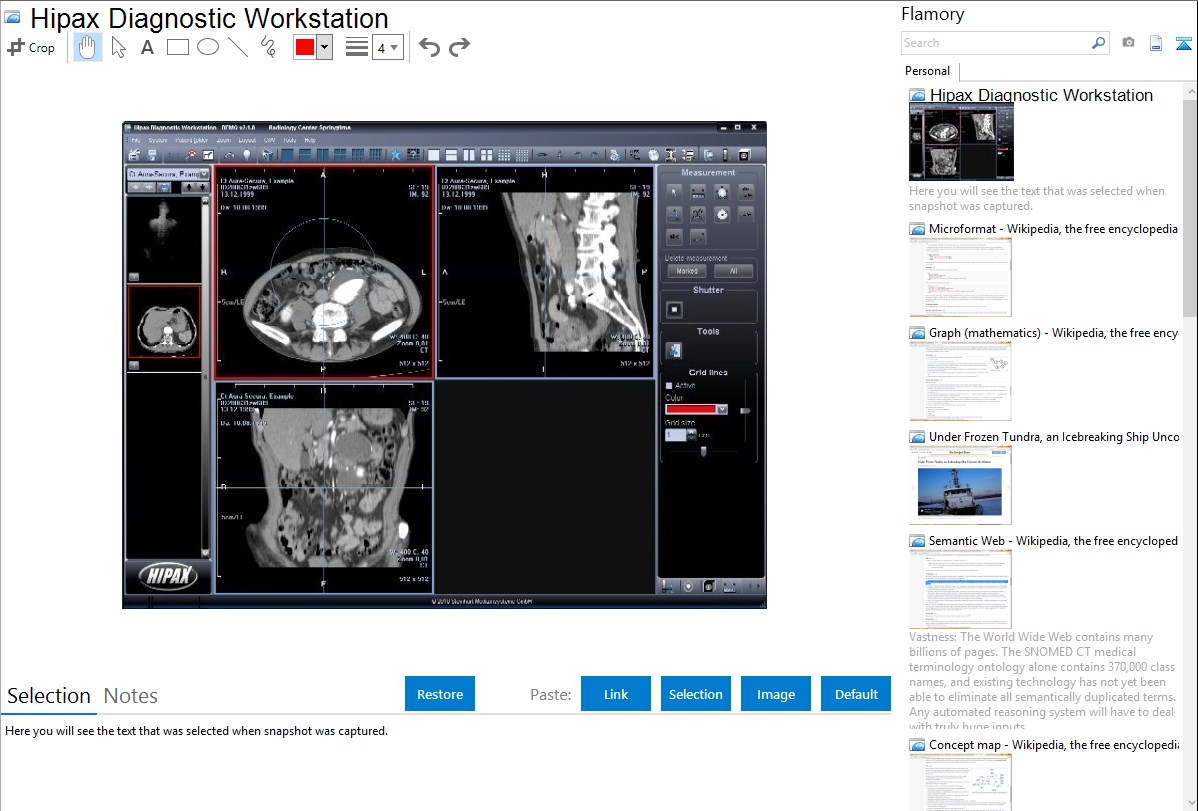Screen dimensions: 1198x811
Task: Paste as Image
Action: click(x=775, y=694)
